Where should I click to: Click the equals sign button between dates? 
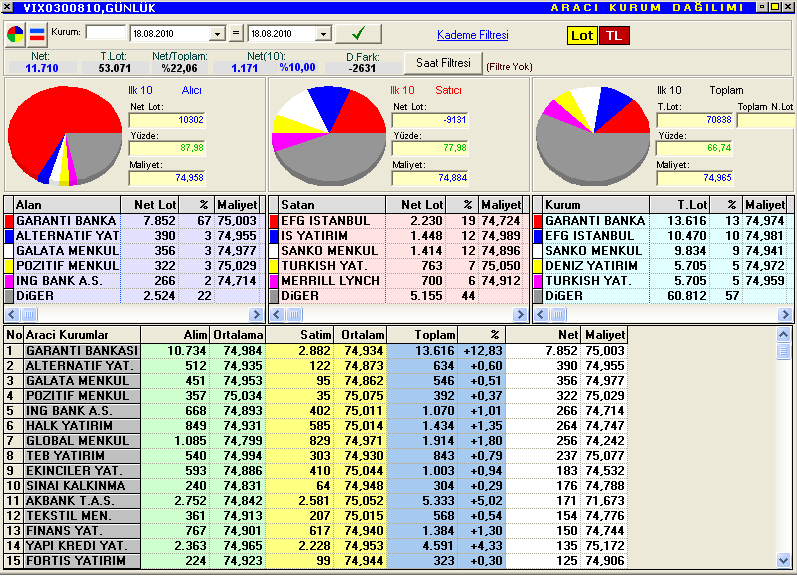click(236, 34)
